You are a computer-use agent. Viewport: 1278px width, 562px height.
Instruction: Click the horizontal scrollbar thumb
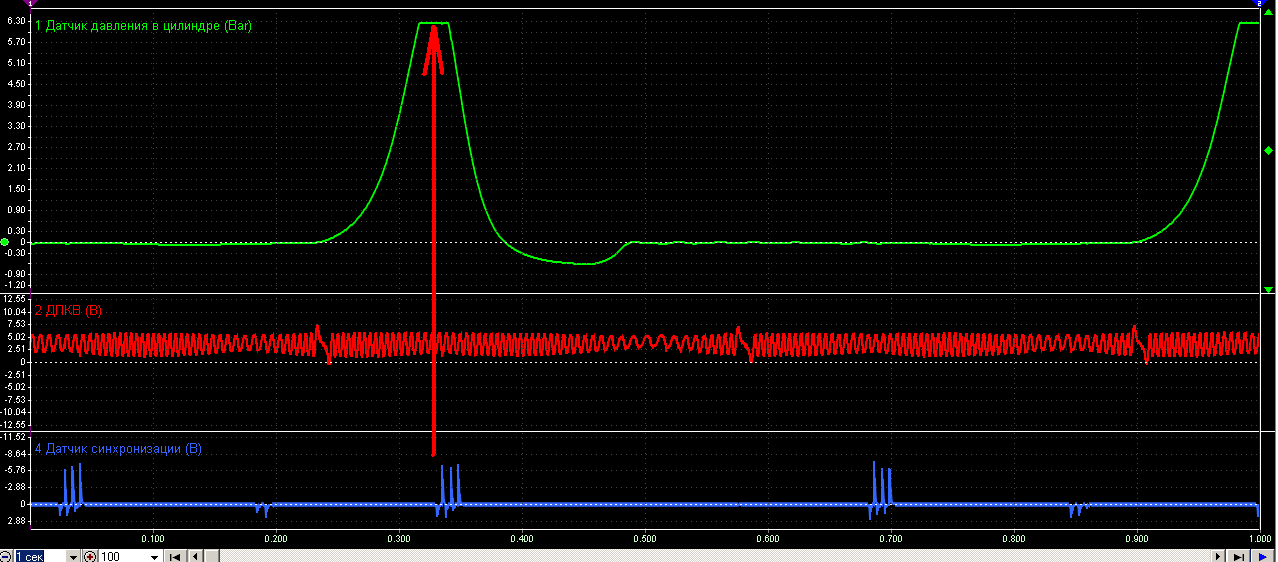(211, 556)
